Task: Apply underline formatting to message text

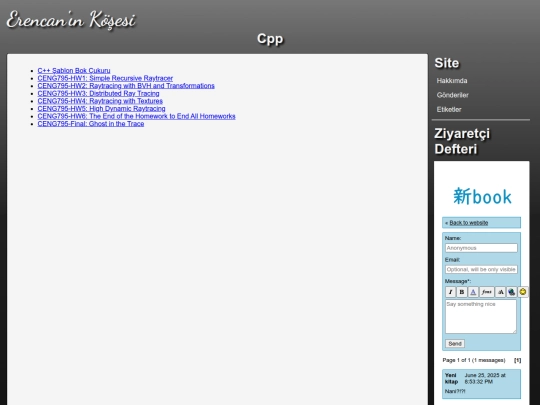Action: (473, 292)
